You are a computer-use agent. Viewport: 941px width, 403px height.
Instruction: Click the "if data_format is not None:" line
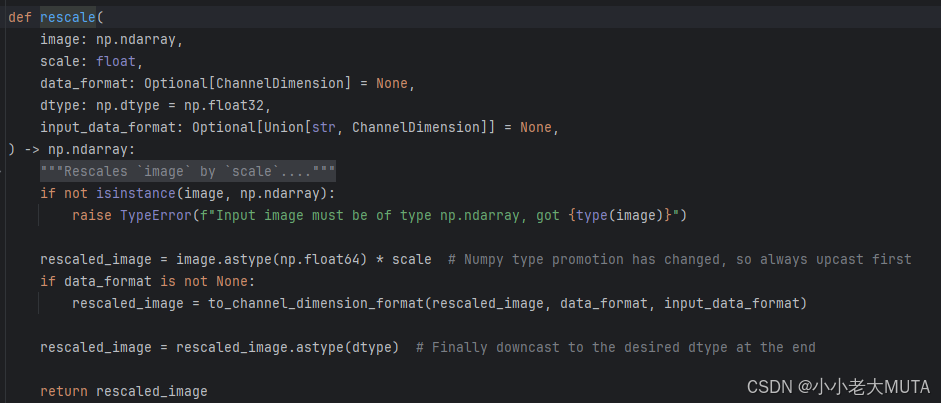point(148,282)
